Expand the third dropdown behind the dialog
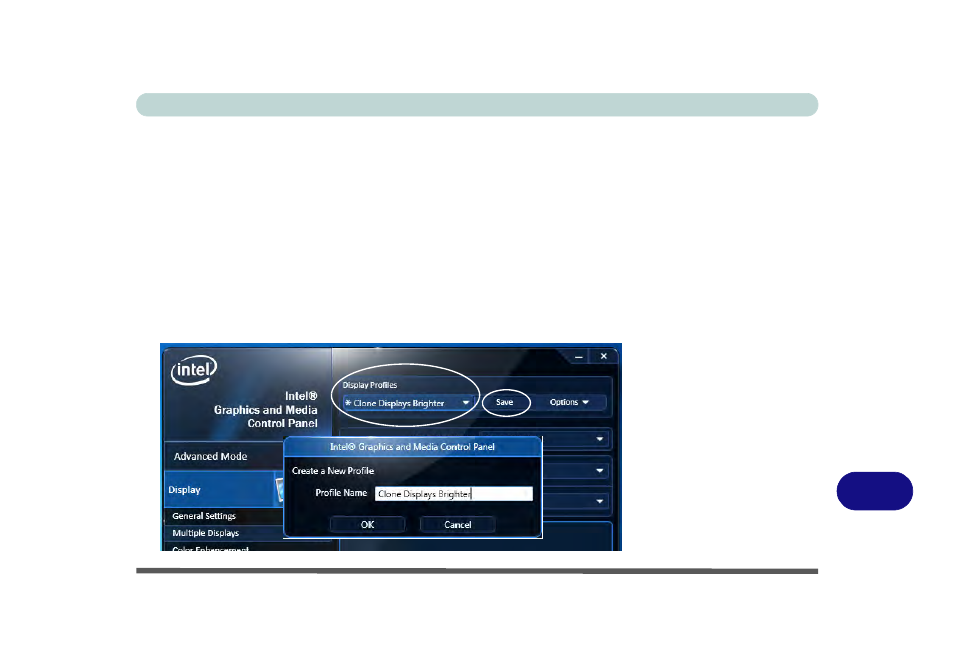 (x=599, y=501)
